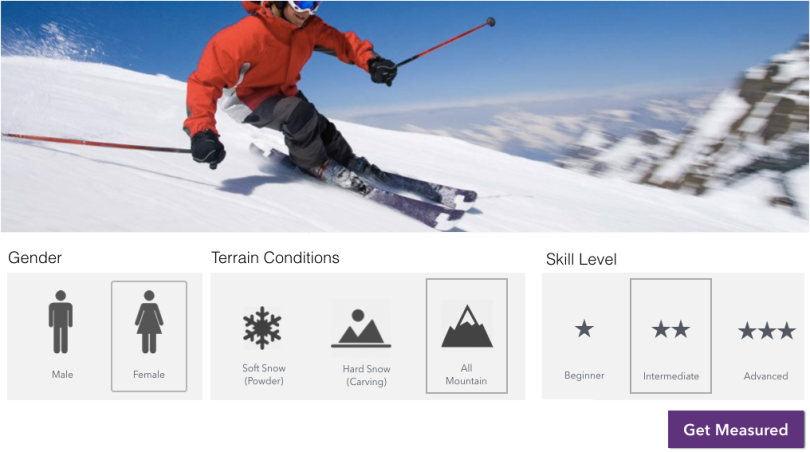The width and height of the screenshot is (810, 452).
Task: Choose the All Mountain peak icon
Action: [x=467, y=325]
